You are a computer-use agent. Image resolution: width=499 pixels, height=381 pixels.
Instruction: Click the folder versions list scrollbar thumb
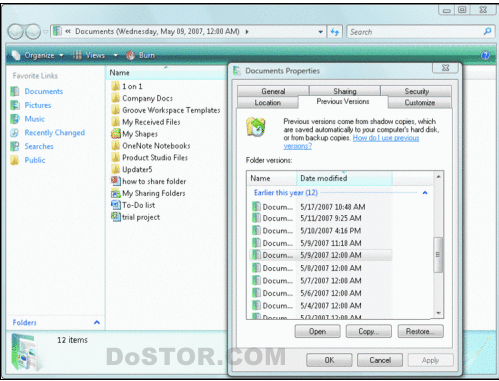(x=438, y=255)
